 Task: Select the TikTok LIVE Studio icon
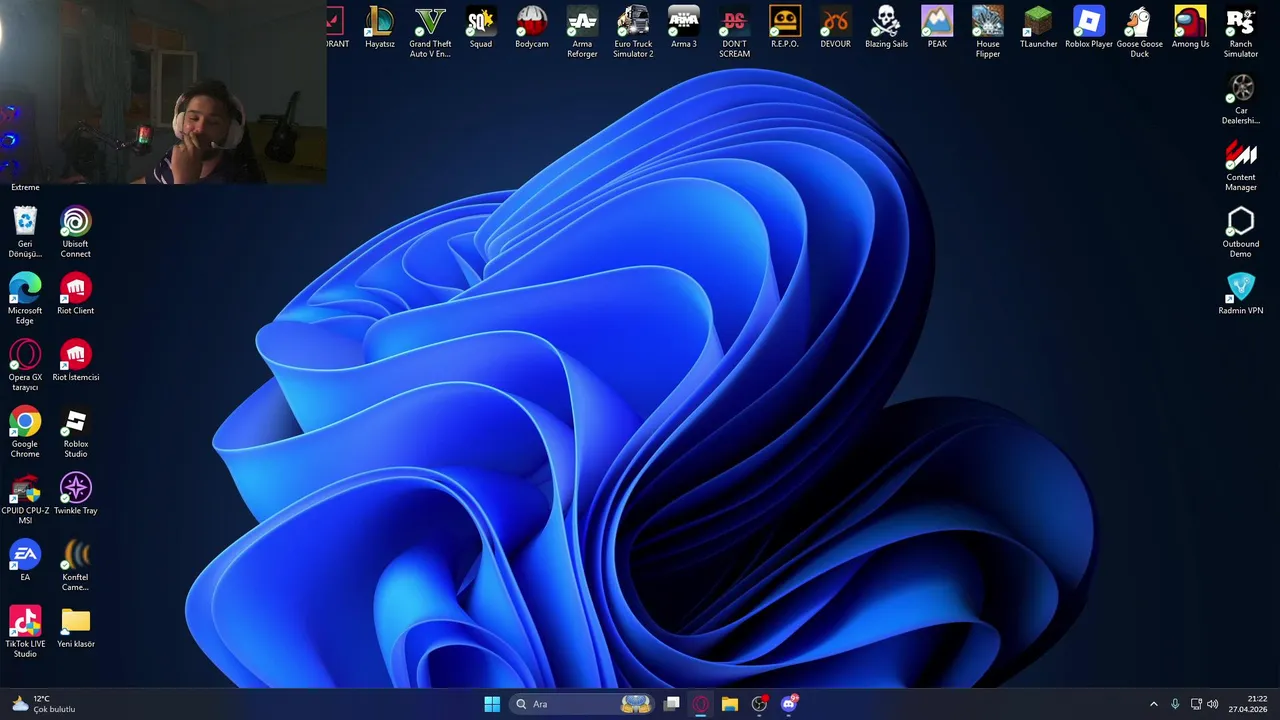pos(25,632)
